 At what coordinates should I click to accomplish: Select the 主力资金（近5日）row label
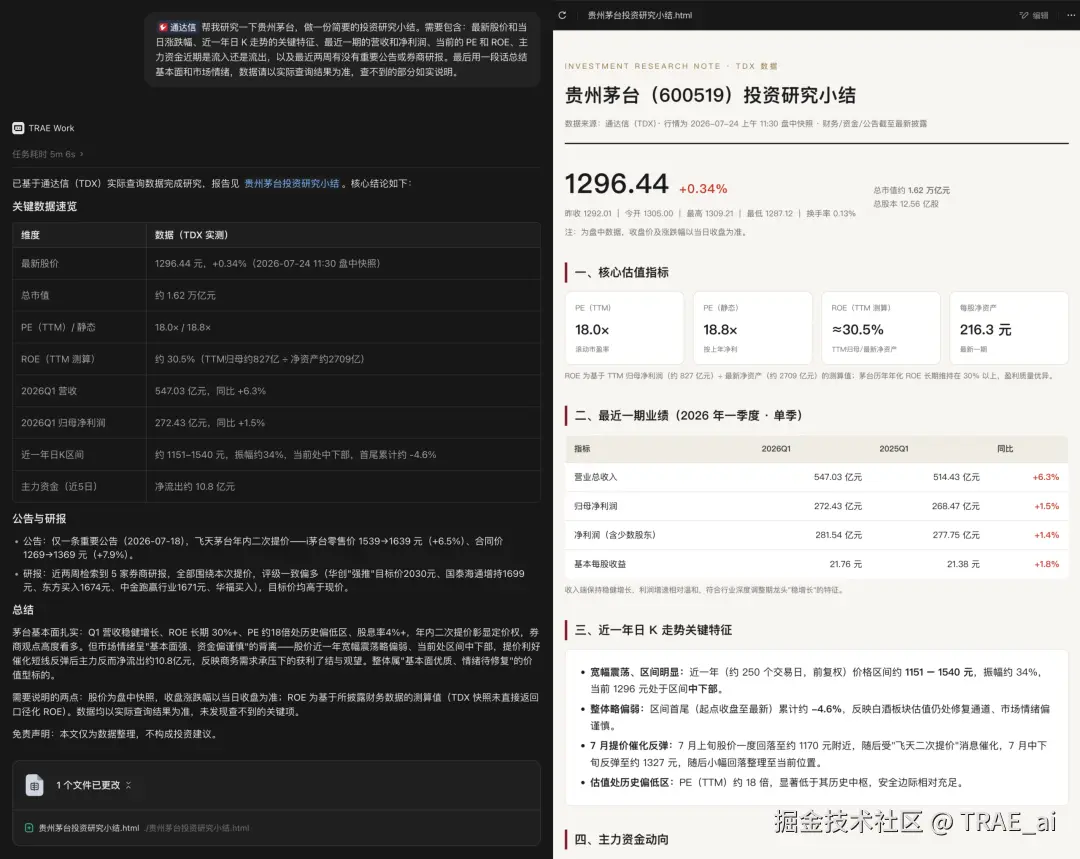pos(59,486)
